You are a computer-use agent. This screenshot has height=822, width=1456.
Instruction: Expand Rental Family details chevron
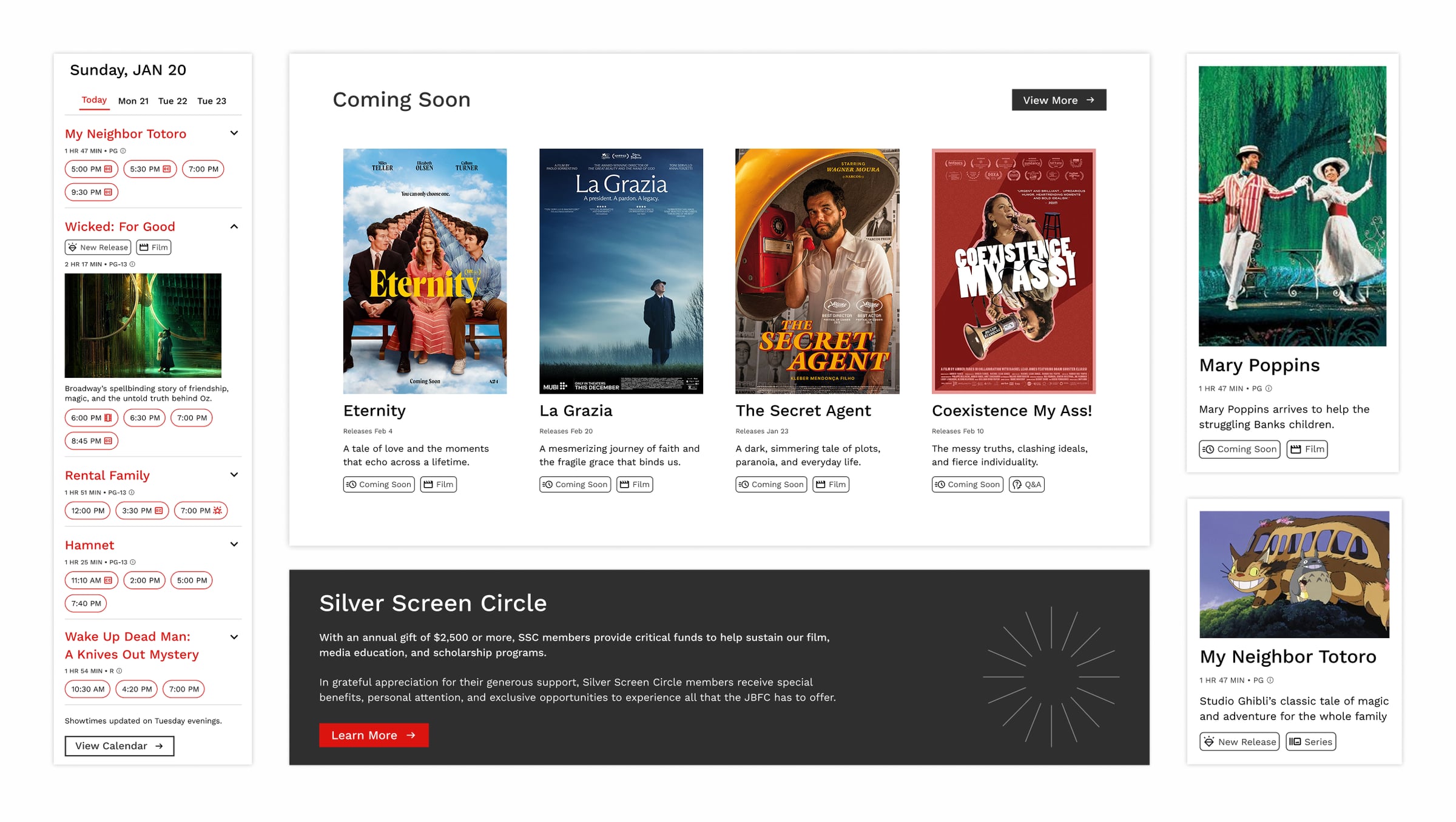click(x=234, y=475)
